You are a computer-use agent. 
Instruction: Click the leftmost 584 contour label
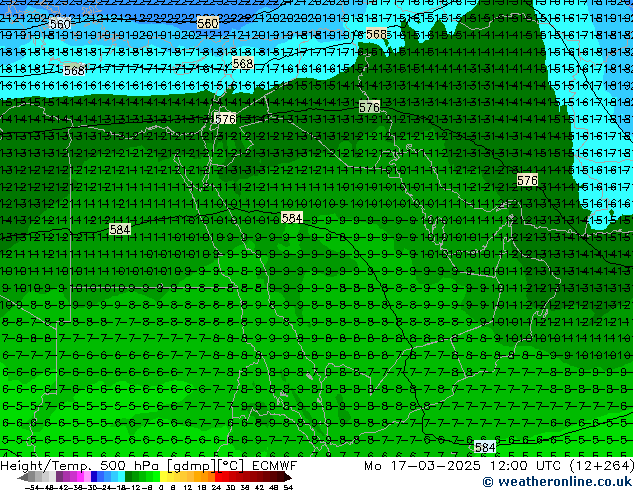(120, 230)
